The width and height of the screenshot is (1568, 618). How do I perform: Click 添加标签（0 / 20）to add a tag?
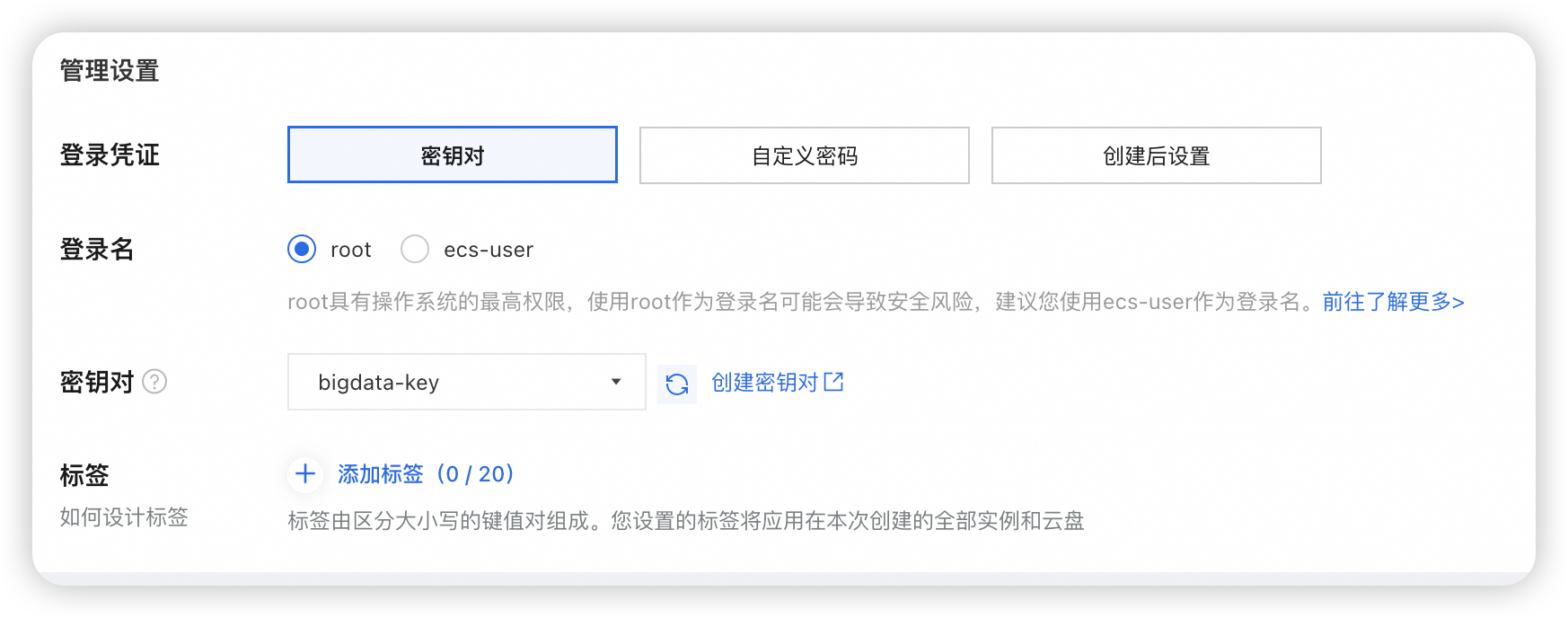click(x=423, y=474)
